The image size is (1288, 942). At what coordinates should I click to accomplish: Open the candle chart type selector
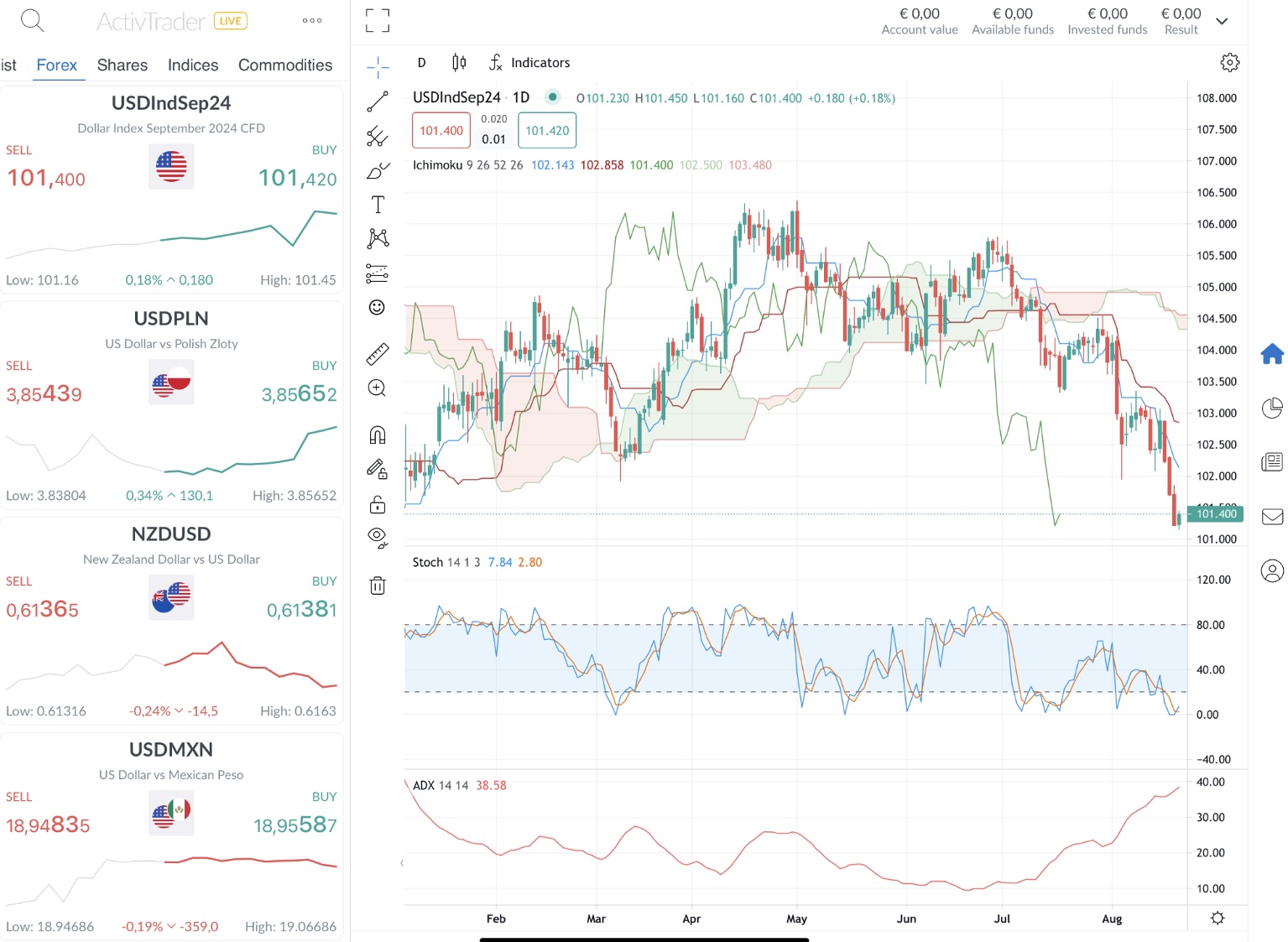coord(458,61)
